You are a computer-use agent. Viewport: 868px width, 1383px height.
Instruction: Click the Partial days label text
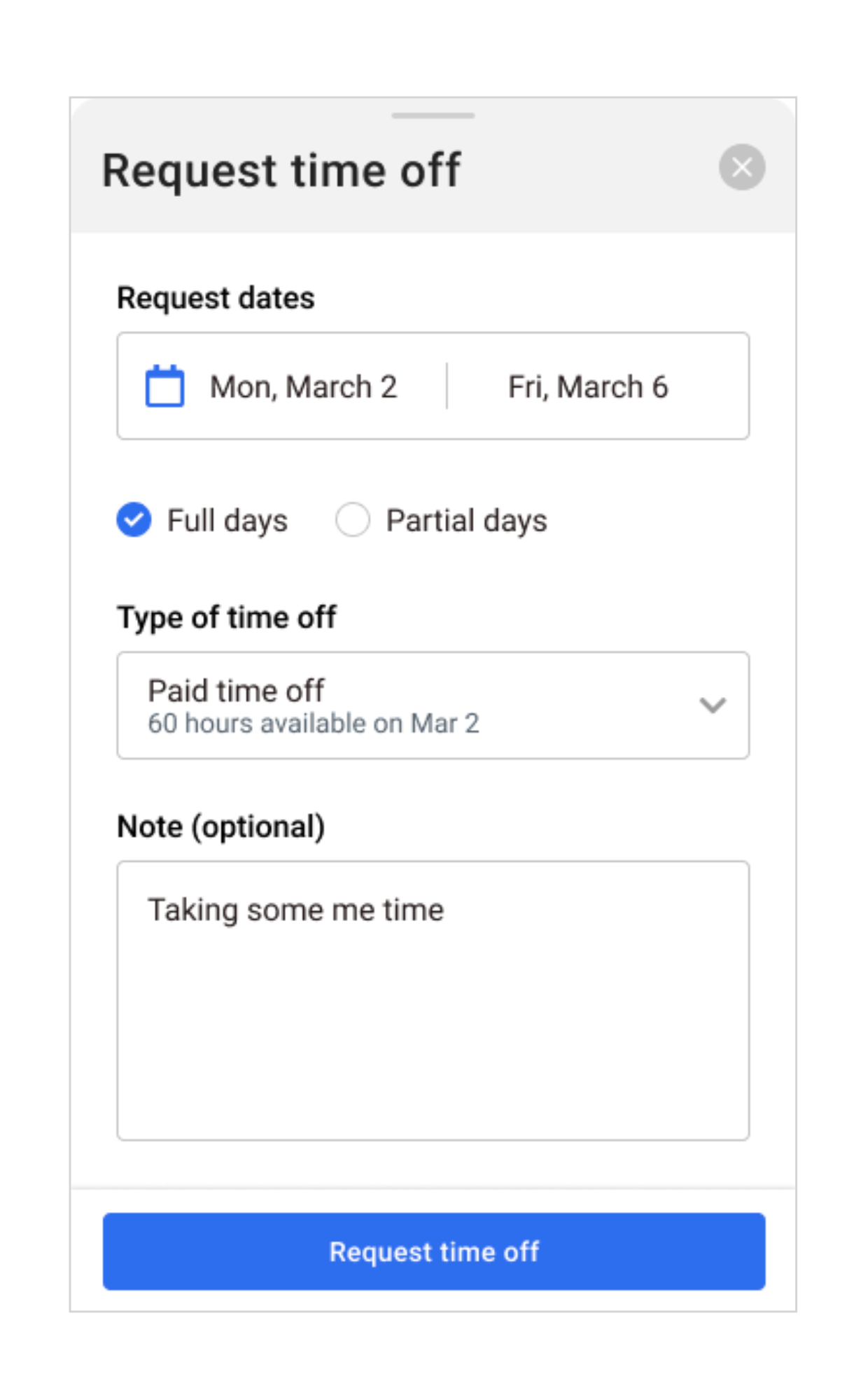pos(466,521)
